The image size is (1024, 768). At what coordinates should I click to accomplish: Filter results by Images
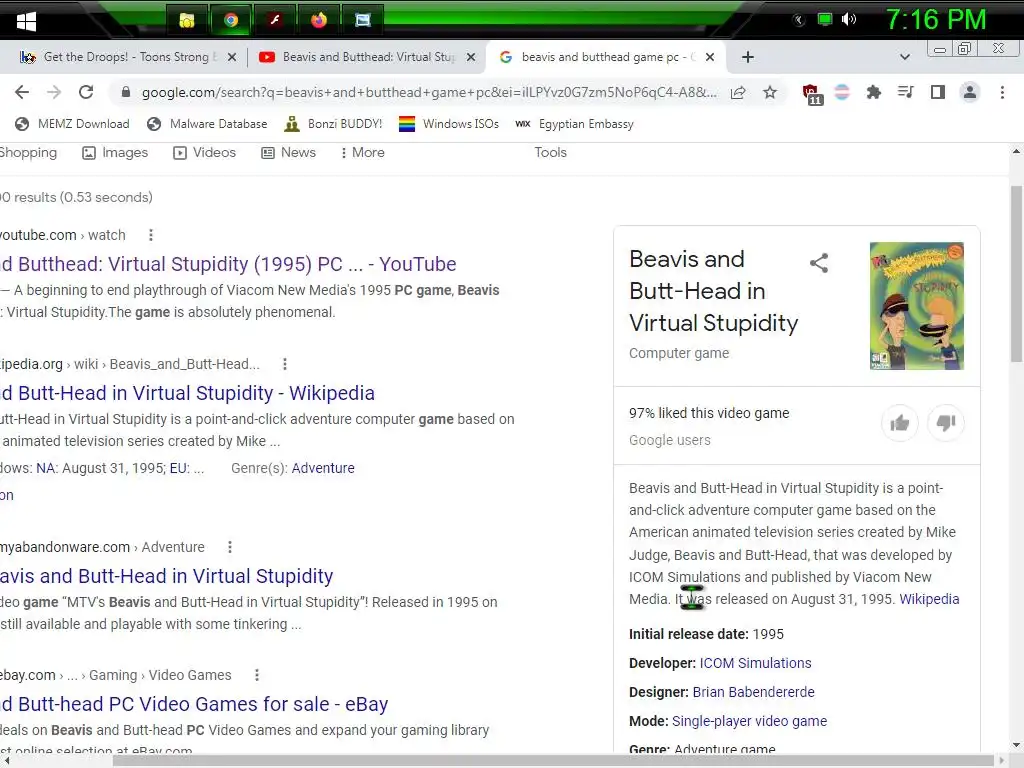click(115, 152)
